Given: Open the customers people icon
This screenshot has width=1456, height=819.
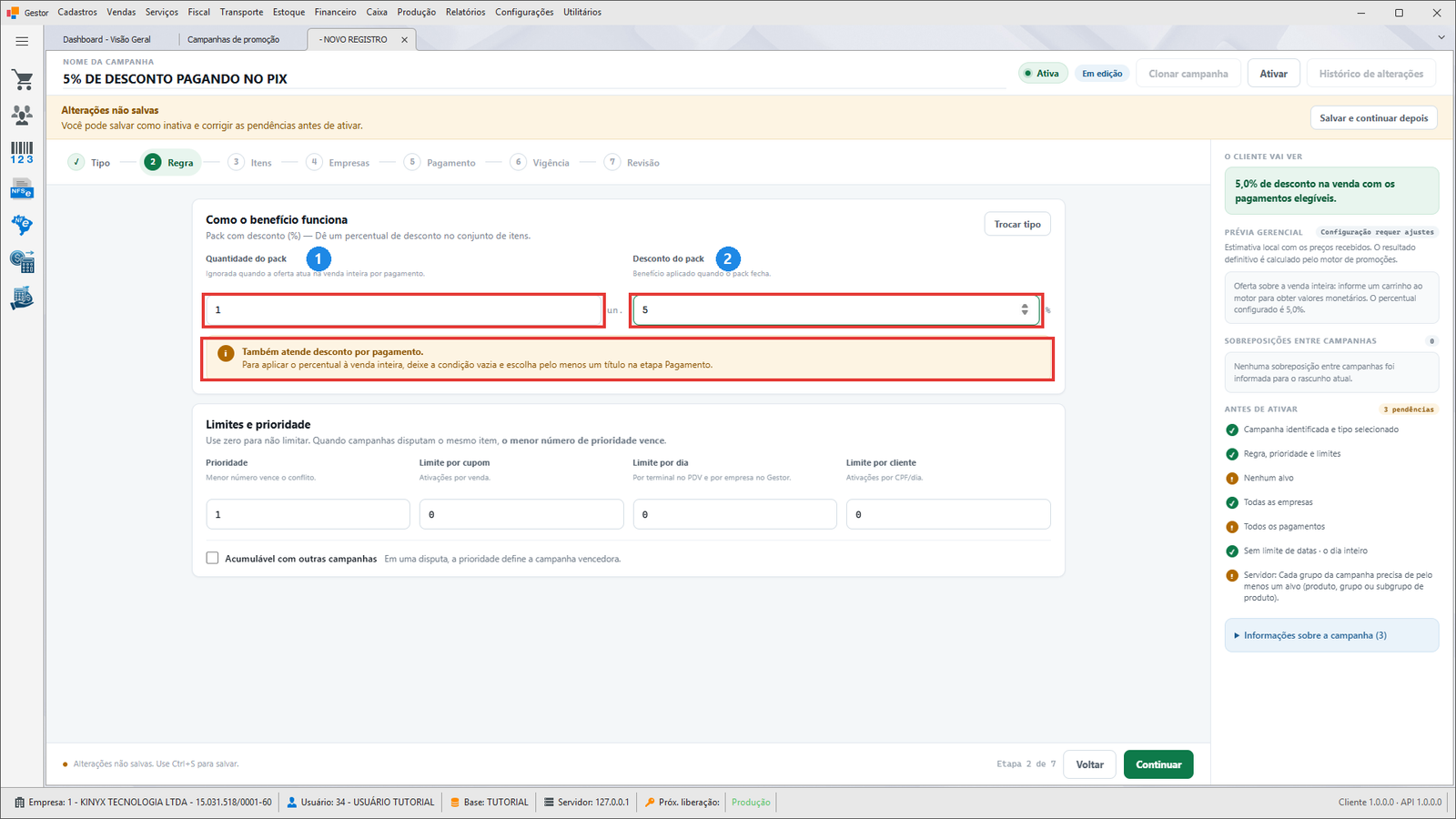Looking at the screenshot, I should coord(22,115).
